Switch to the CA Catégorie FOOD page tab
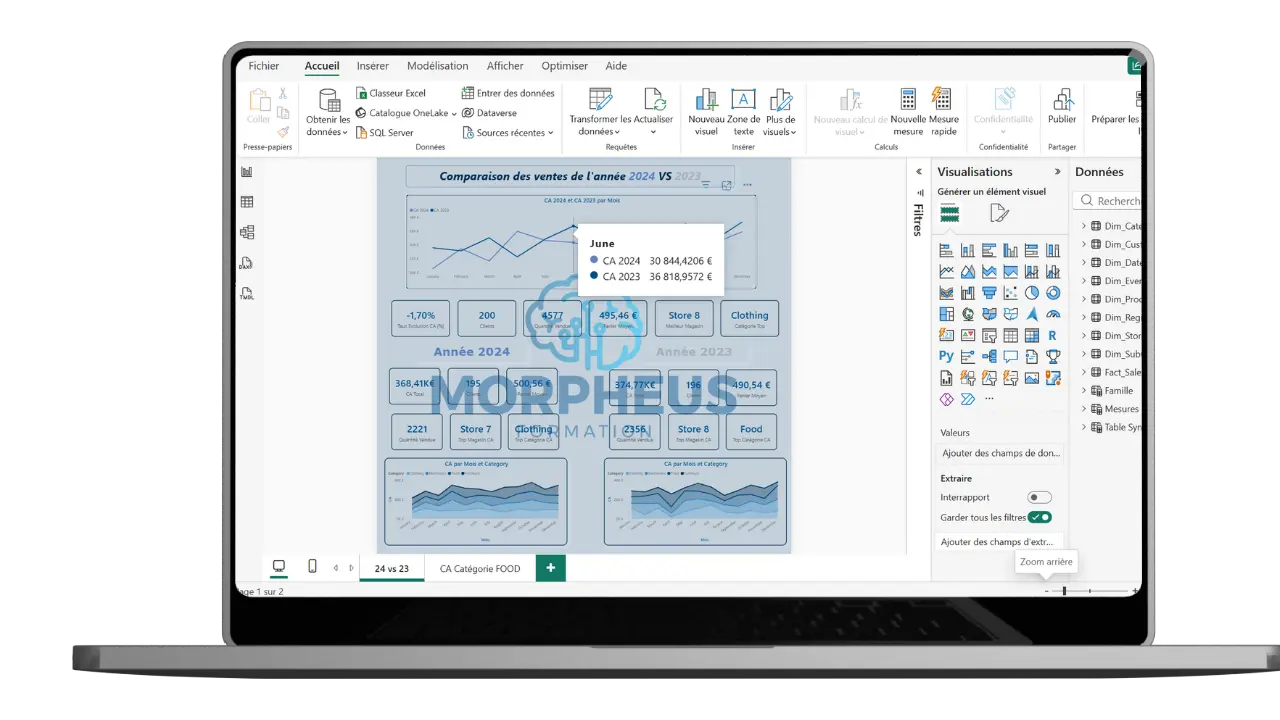This screenshot has height=720, width=1280. tap(481, 567)
